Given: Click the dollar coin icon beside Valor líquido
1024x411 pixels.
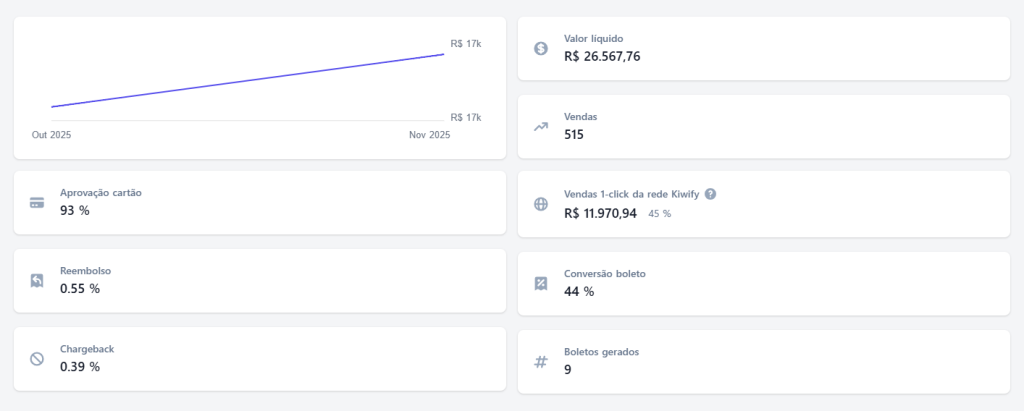Looking at the screenshot, I should [x=541, y=48].
